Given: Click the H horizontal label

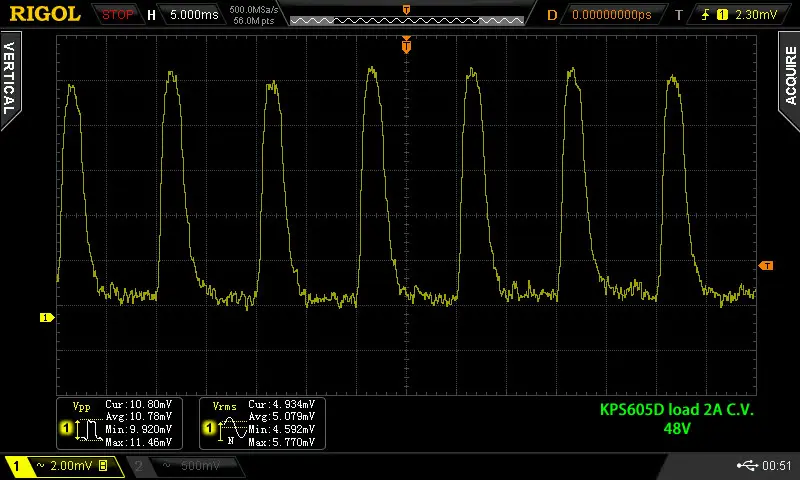Looking at the screenshot, I should 151,15.
